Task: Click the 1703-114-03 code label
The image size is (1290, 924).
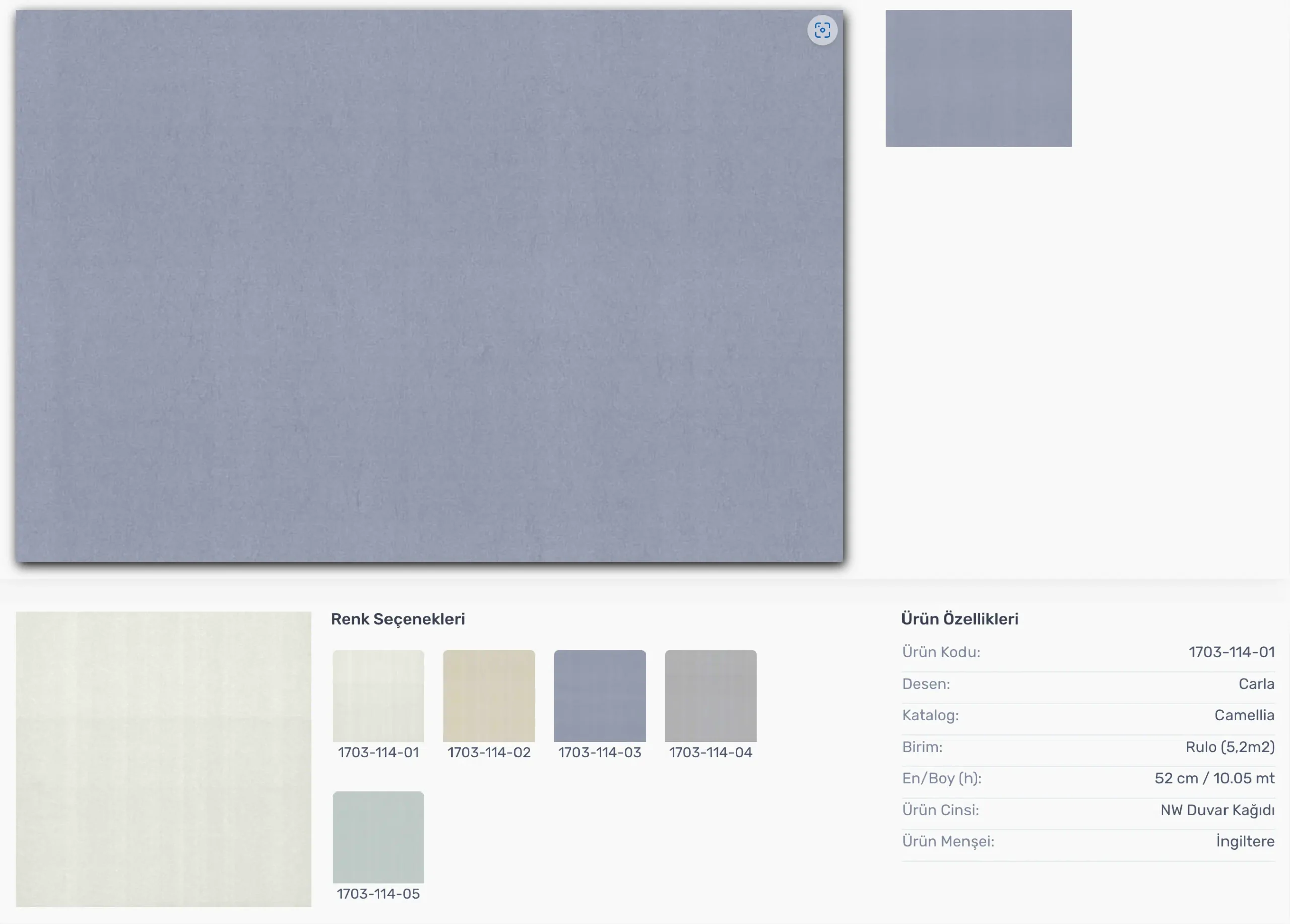Action: click(x=600, y=752)
